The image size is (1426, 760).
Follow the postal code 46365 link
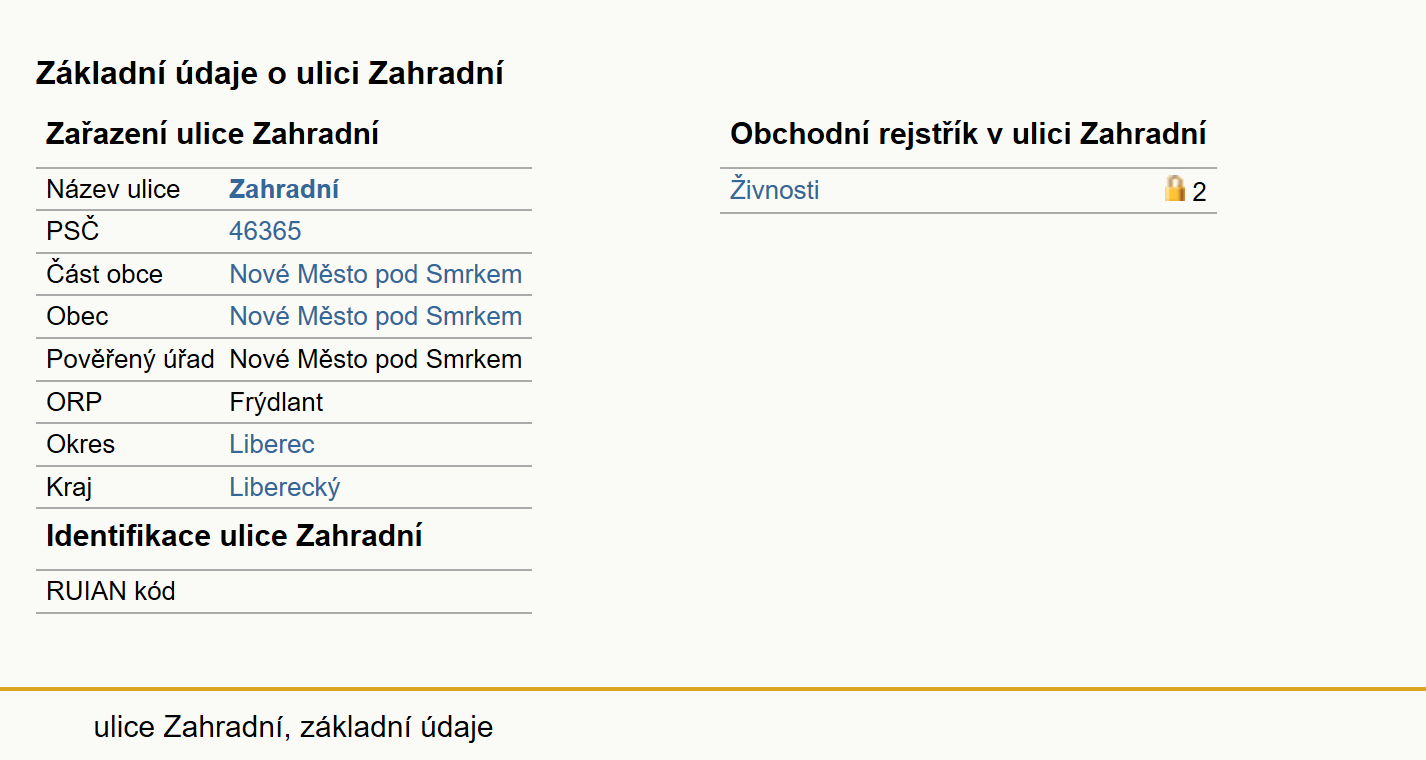tap(265, 231)
